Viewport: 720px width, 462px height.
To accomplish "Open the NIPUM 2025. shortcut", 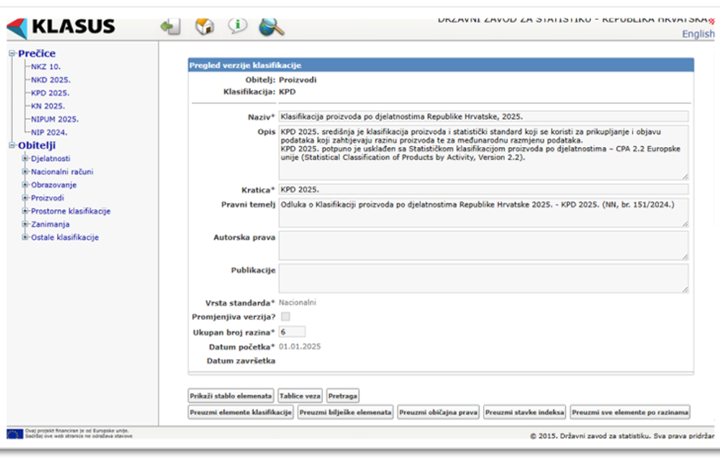I will (54, 119).
